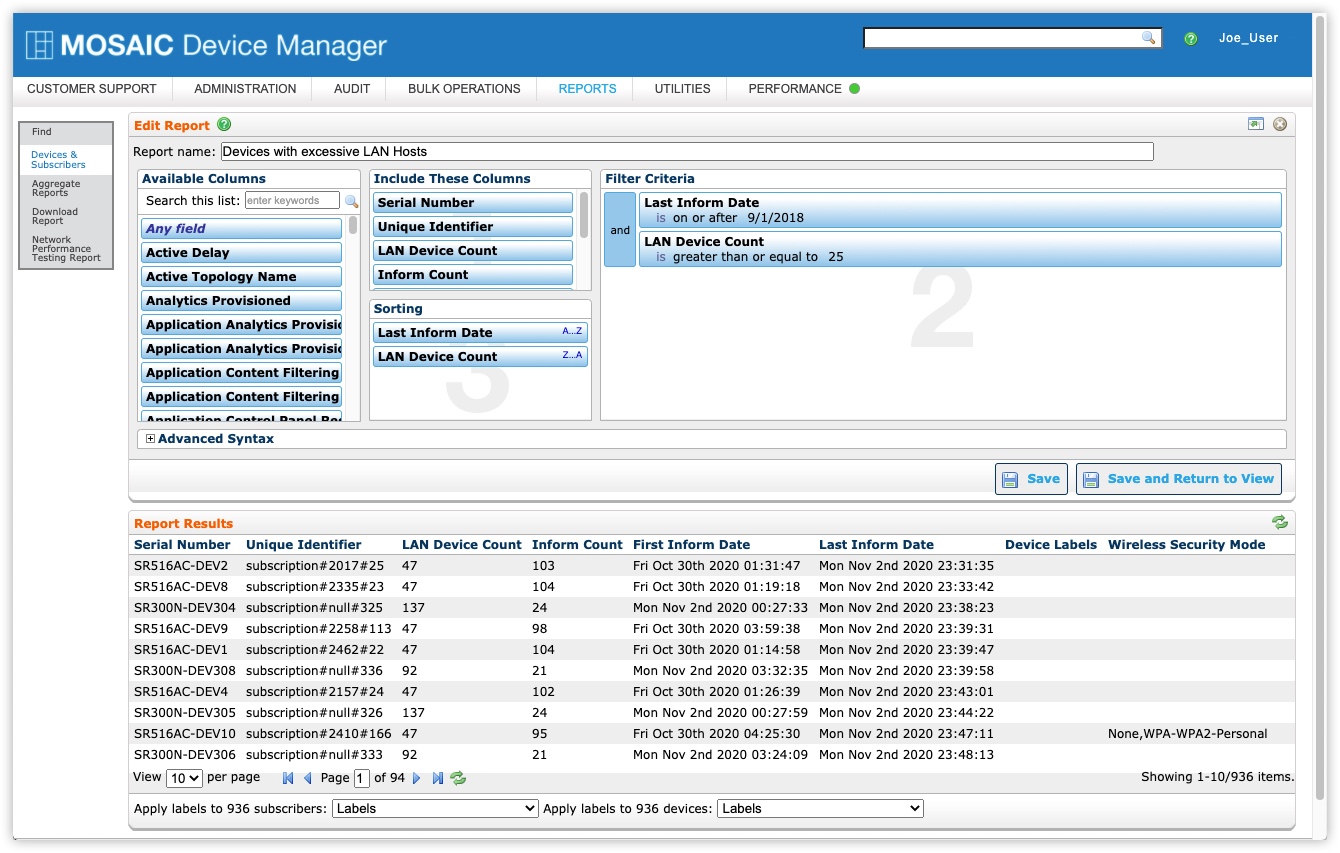This screenshot has height=853, width=1340.
Task: Open the Audit menu
Action: point(352,89)
